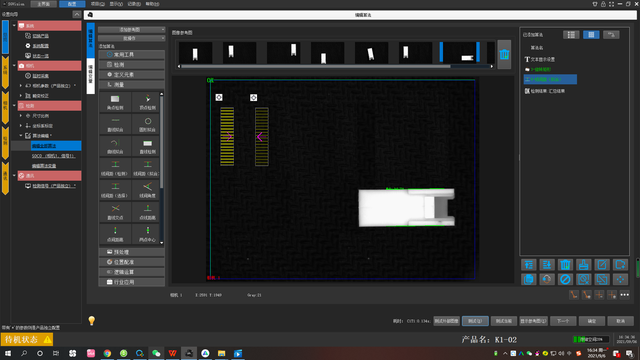Collapse the setup wizard panel chevron
The width and height of the screenshot is (640, 360).
point(77,14)
